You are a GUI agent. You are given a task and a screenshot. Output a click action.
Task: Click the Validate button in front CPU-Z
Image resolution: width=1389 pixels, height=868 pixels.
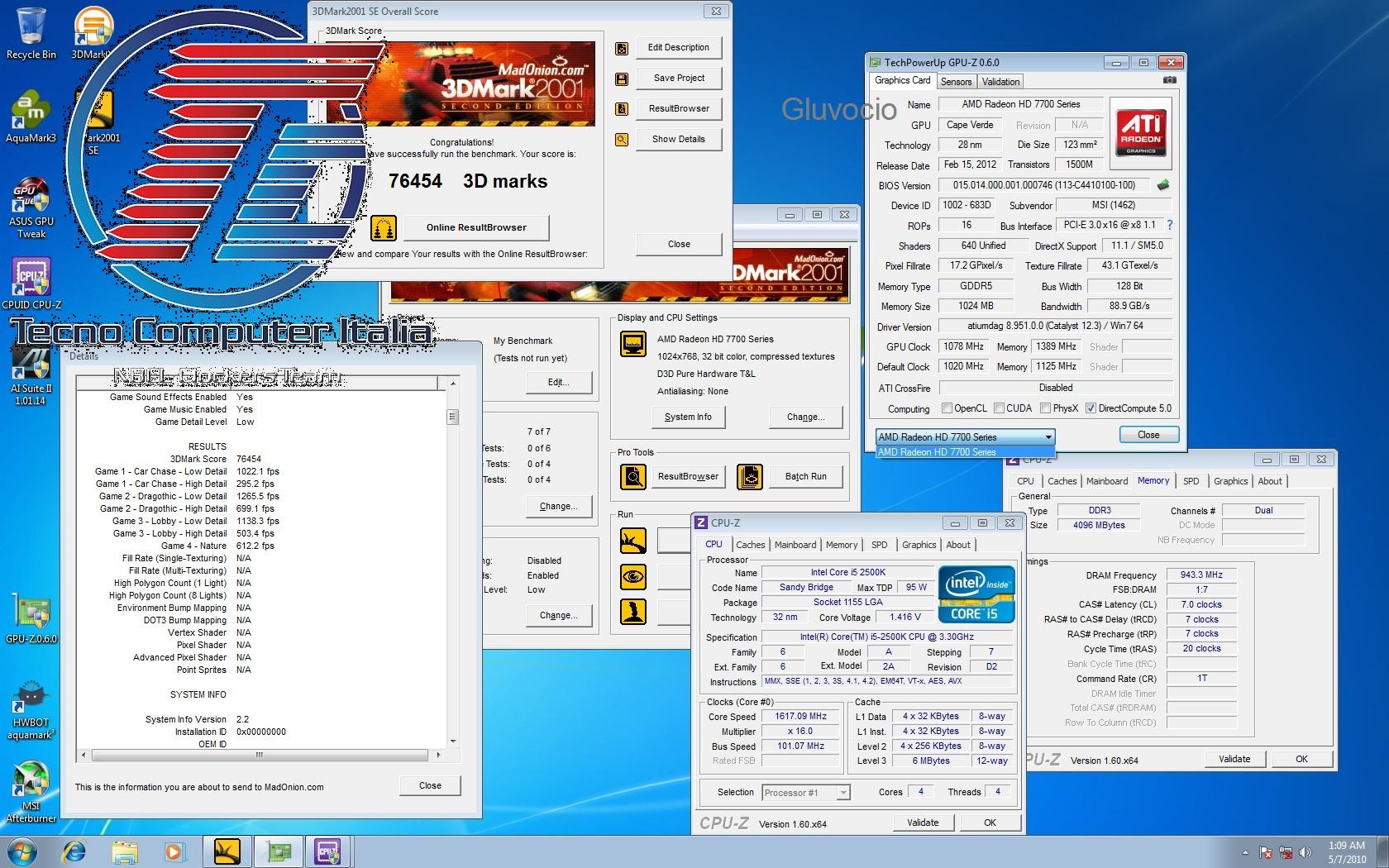pos(923,823)
